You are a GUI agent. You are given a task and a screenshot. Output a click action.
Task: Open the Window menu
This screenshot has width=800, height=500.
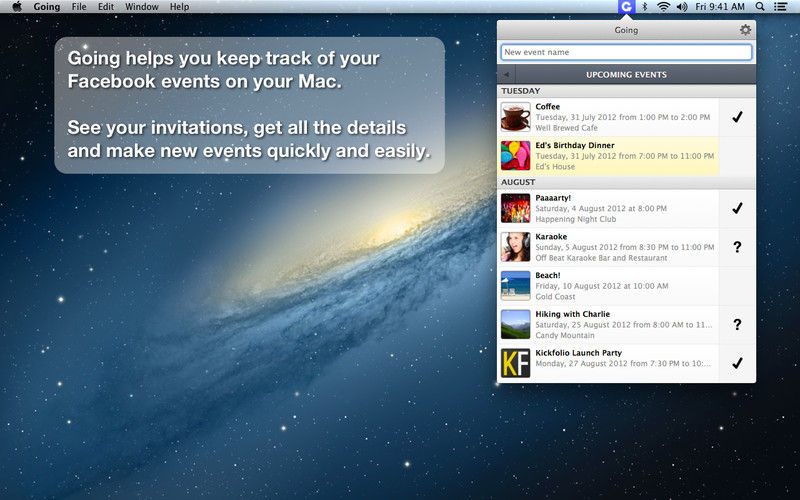pos(141,7)
